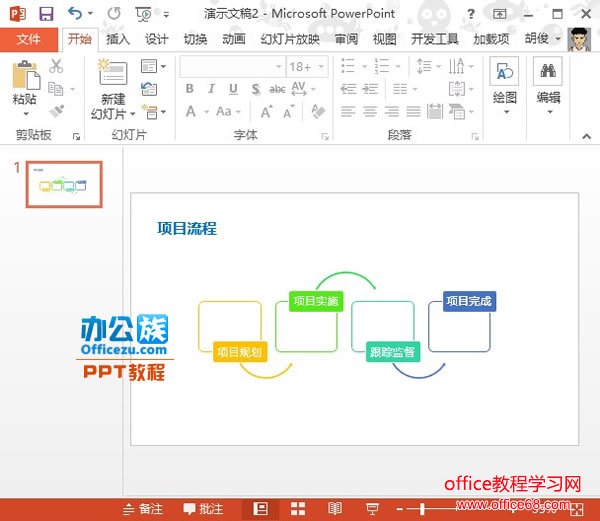Toggle Align Right paragraph button
600x521 pixels.
point(391,112)
